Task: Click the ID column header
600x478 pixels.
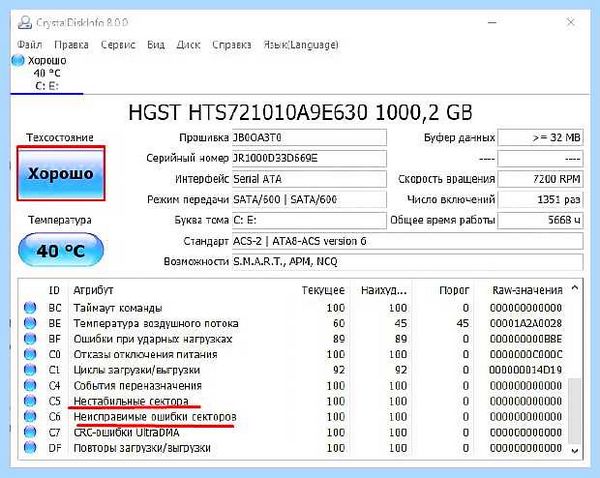Action: (54, 290)
